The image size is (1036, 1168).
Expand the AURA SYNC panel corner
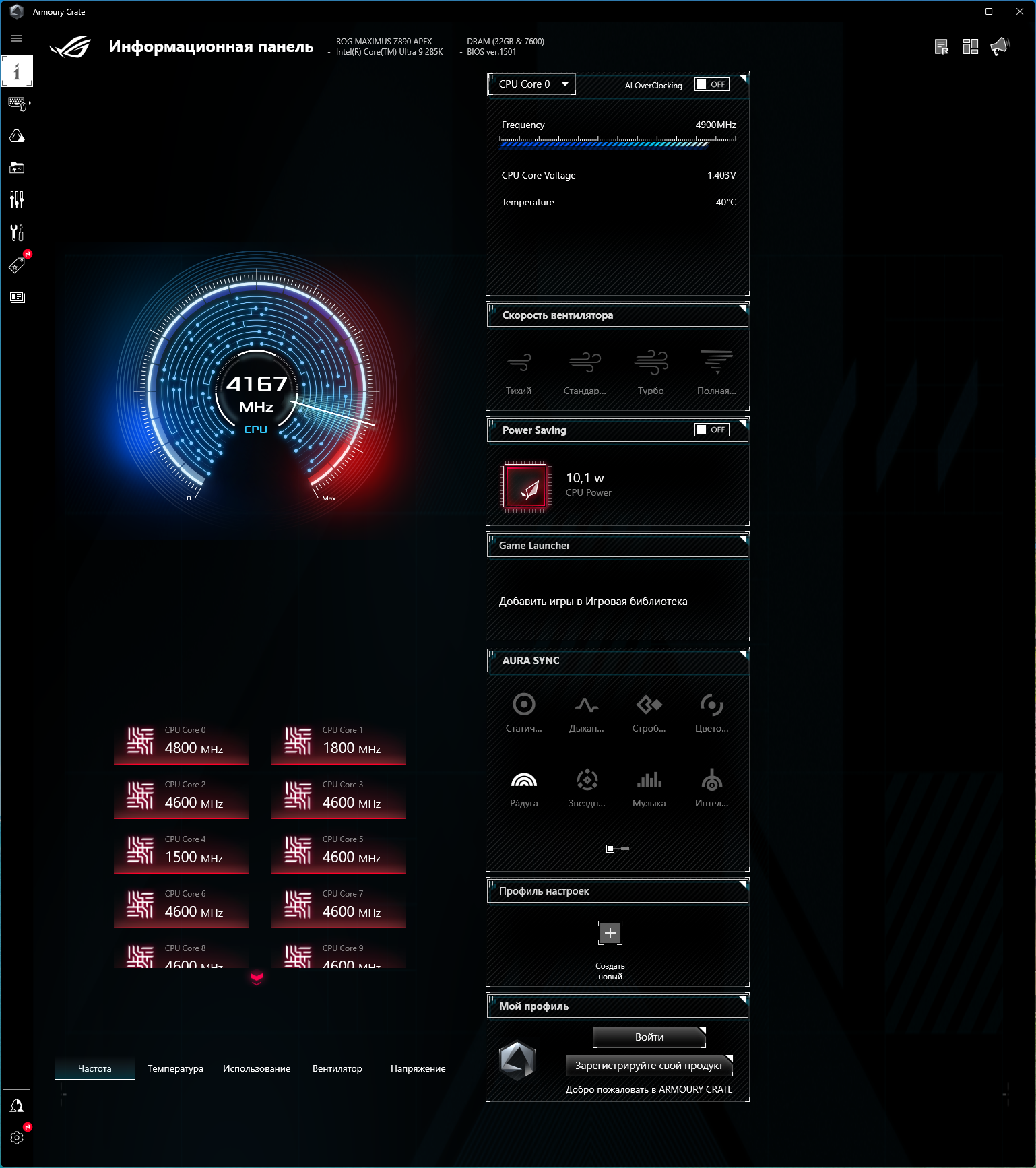[x=743, y=655]
